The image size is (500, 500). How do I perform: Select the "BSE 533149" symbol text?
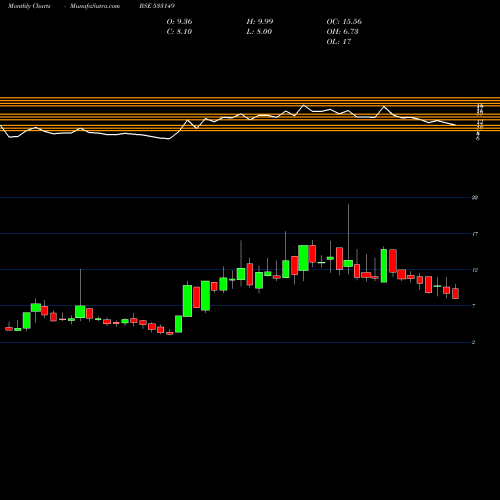(157, 6)
